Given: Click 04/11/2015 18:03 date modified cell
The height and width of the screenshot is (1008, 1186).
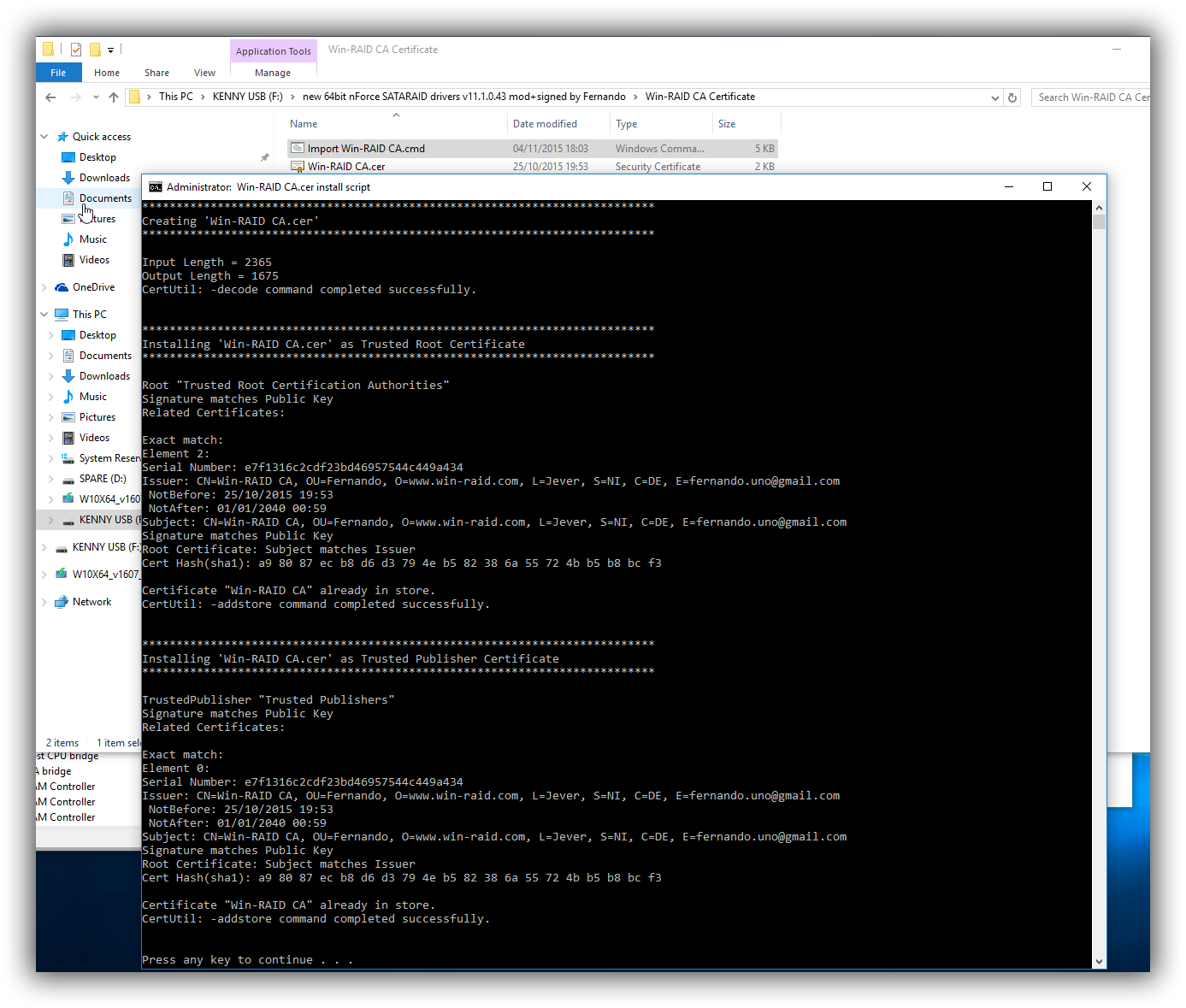Looking at the screenshot, I should 551,149.
